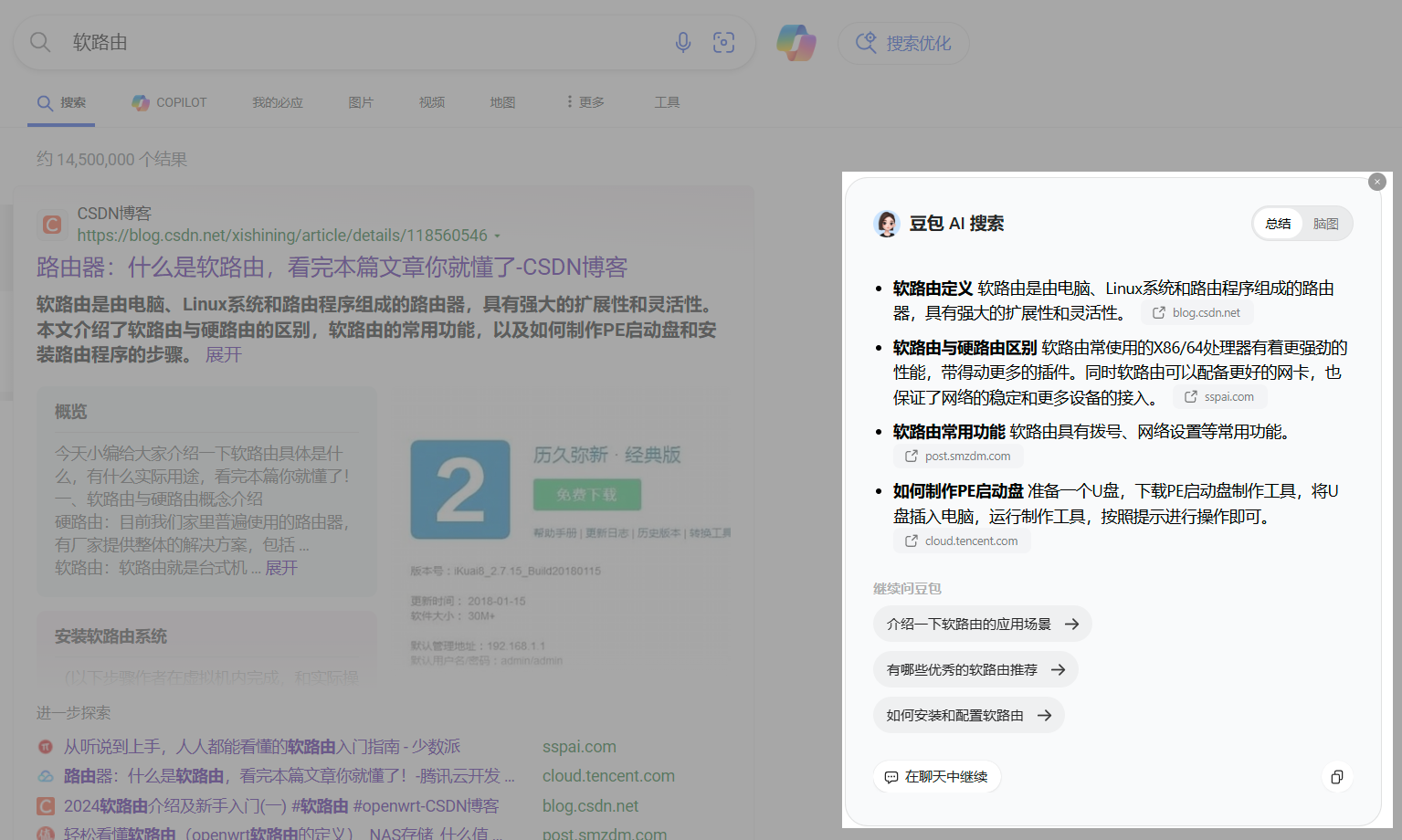Click the green 免费下载 button
Screen dimensions: 1402x840
[587, 494]
